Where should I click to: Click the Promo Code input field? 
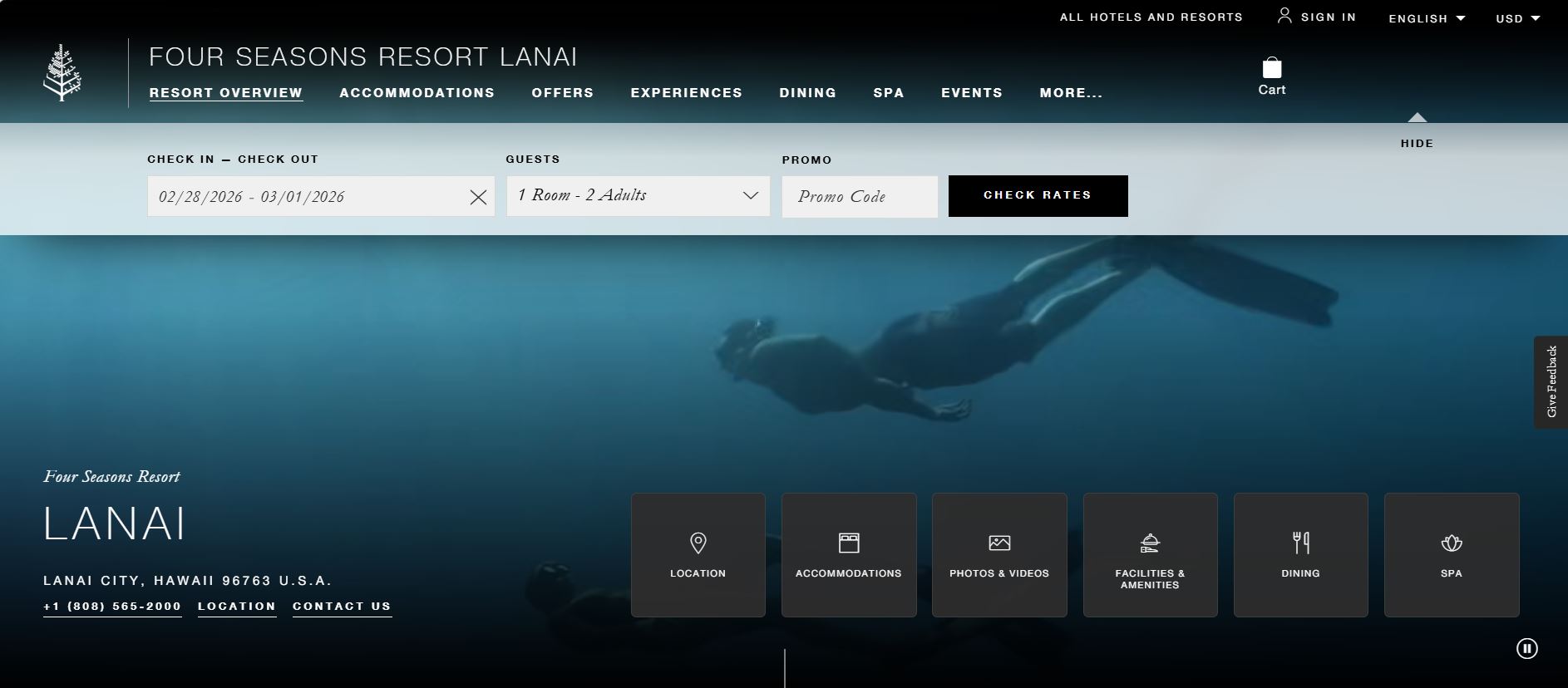click(x=859, y=197)
